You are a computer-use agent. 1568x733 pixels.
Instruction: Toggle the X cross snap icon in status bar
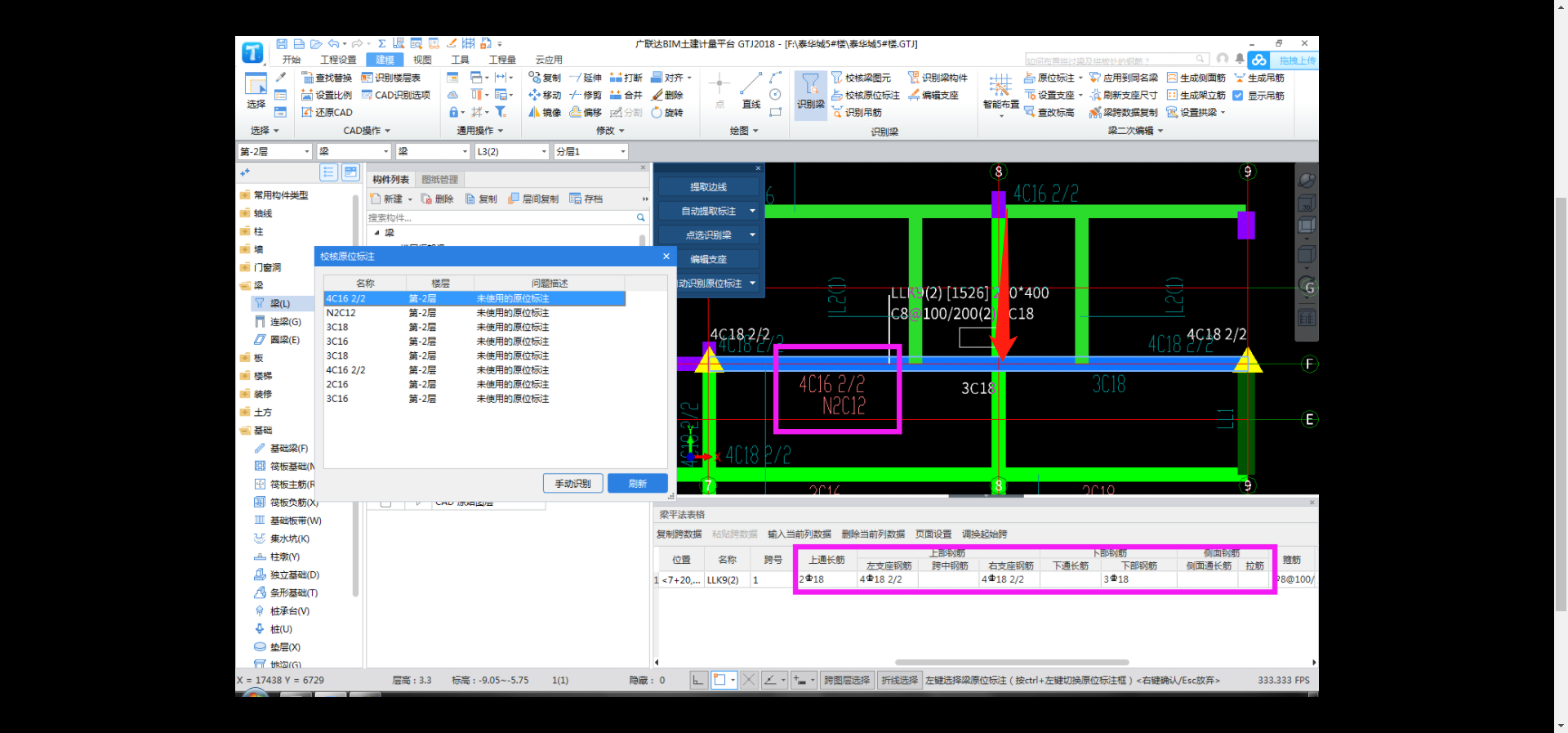pos(749,680)
